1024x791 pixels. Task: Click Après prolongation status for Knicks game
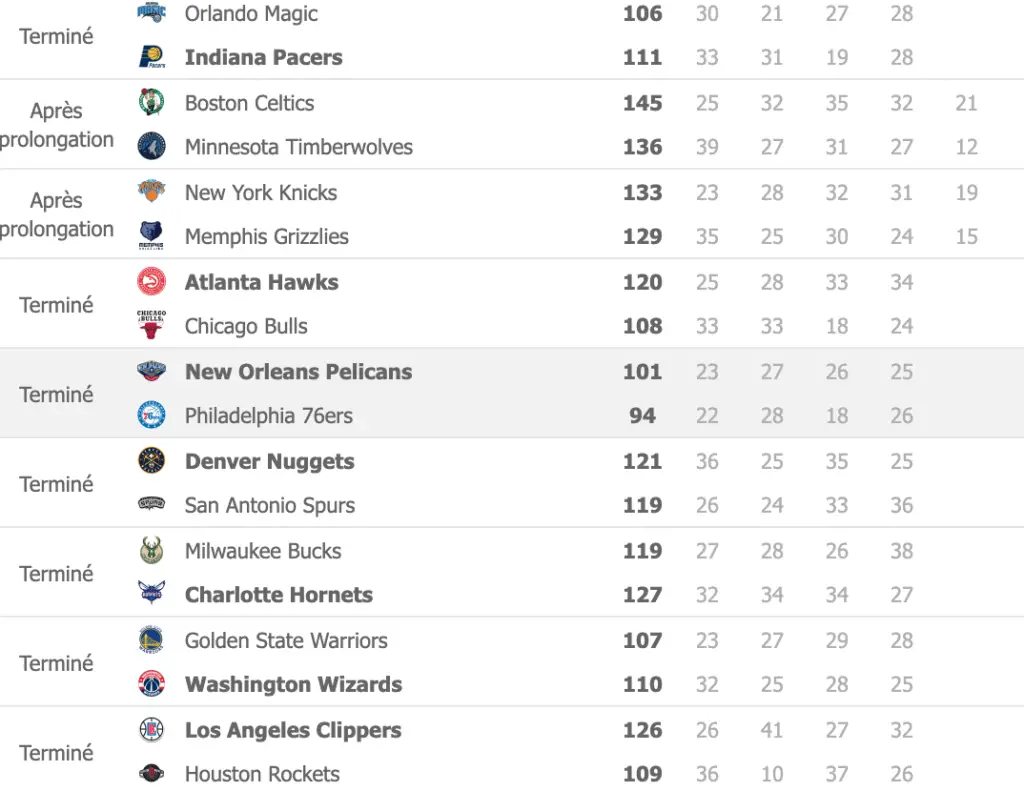(56, 215)
